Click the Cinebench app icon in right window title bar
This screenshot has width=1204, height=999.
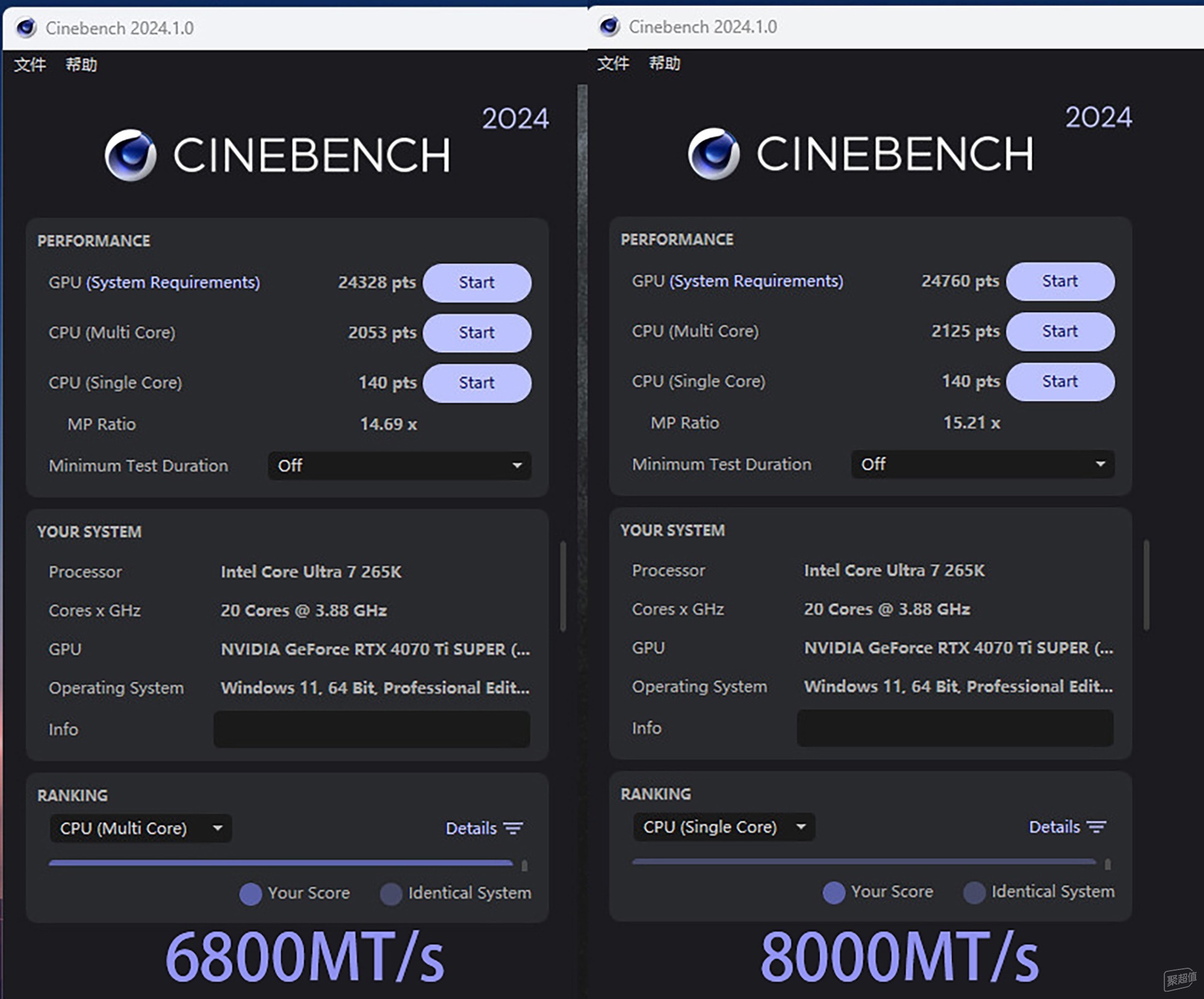[609, 26]
